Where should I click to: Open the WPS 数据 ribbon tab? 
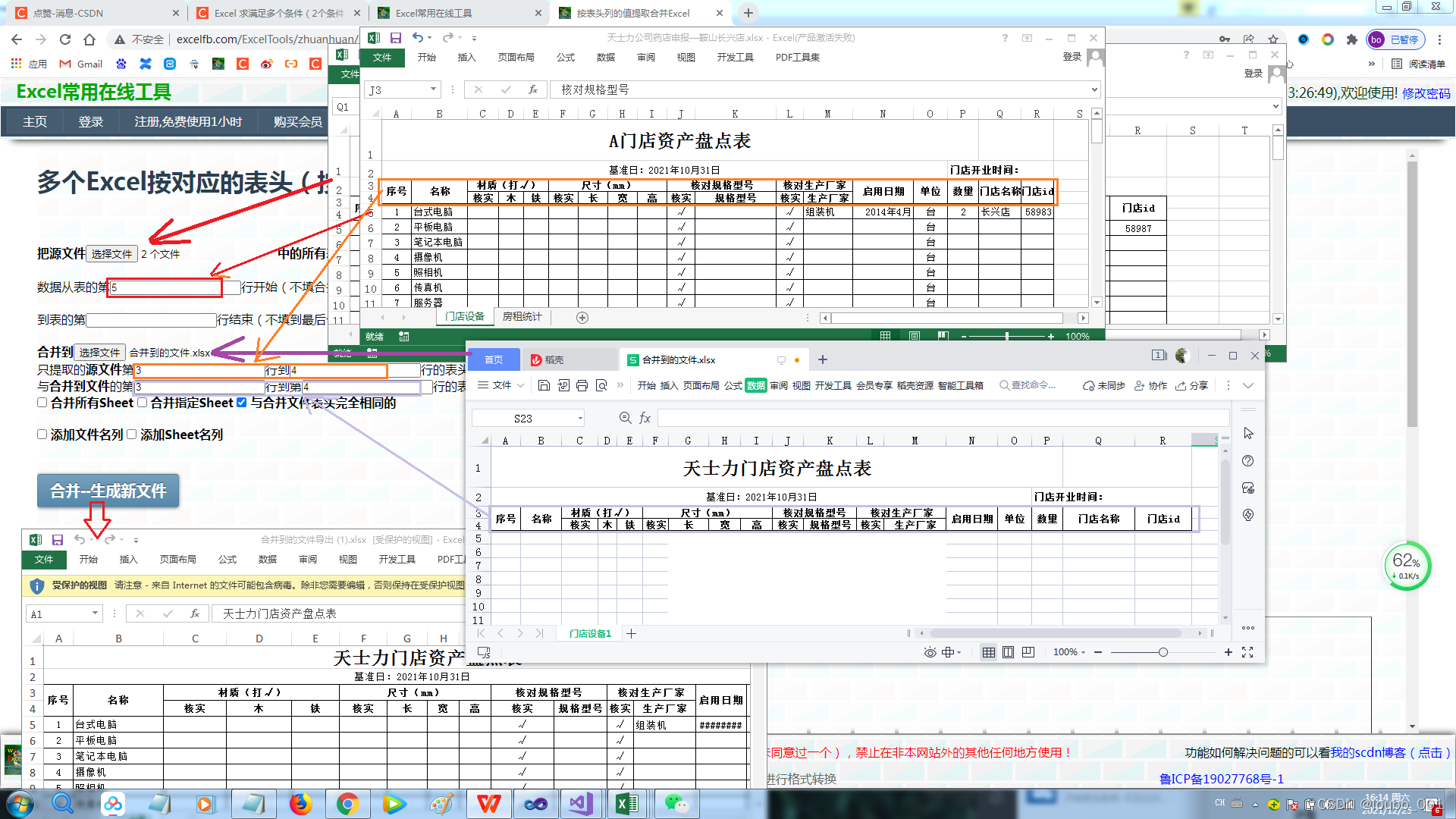click(x=755, y=386)
